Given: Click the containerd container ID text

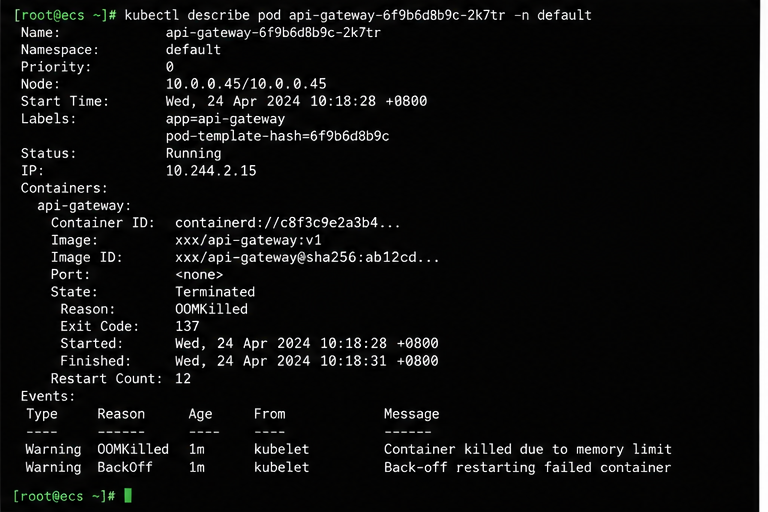Looking at the screenshot, I should pyautogui.click(x=288, y=223).
